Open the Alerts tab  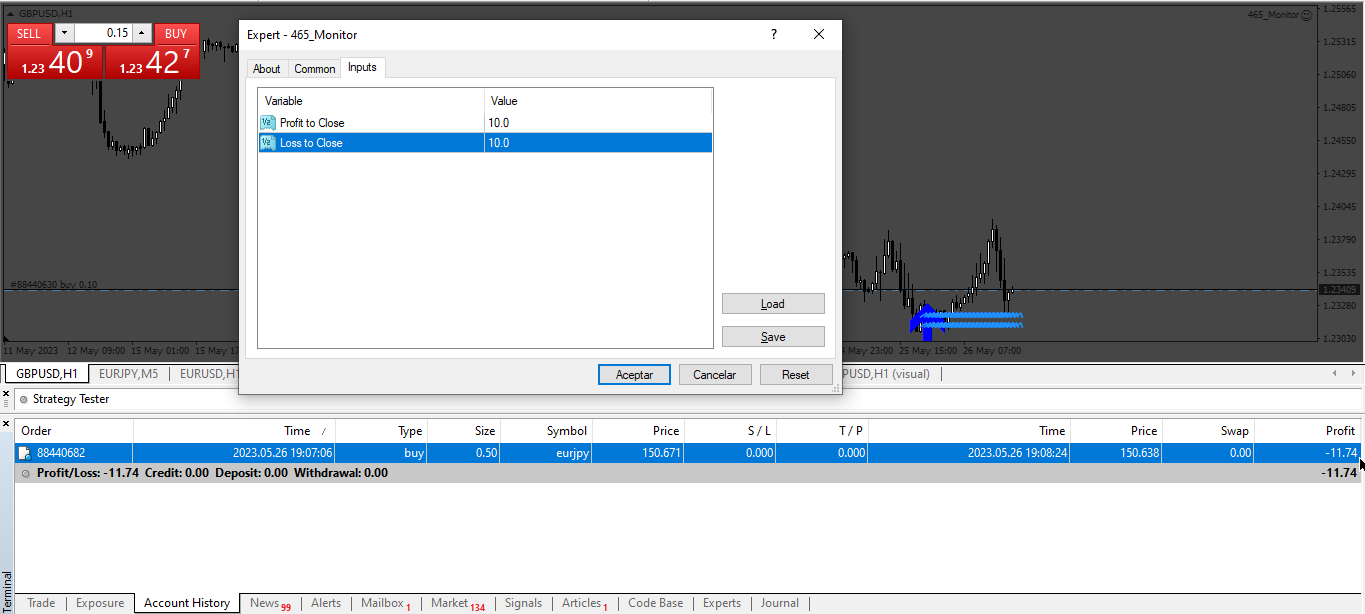[x=326, y=603]
